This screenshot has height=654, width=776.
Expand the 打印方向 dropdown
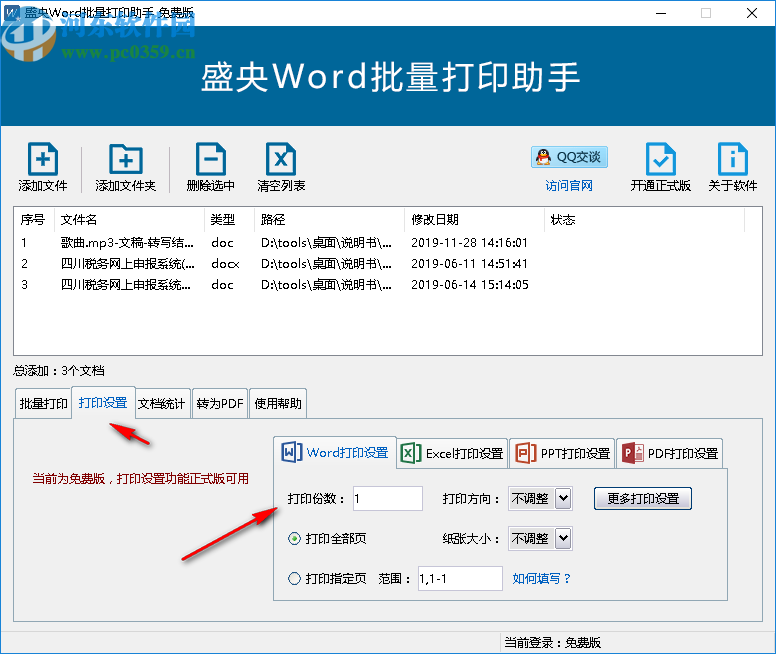click(x=563, y=498)
